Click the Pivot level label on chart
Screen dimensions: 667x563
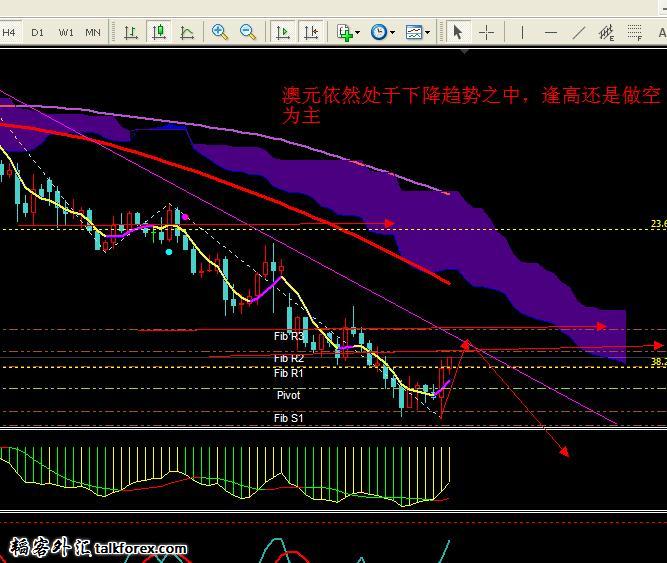point(288,395)
